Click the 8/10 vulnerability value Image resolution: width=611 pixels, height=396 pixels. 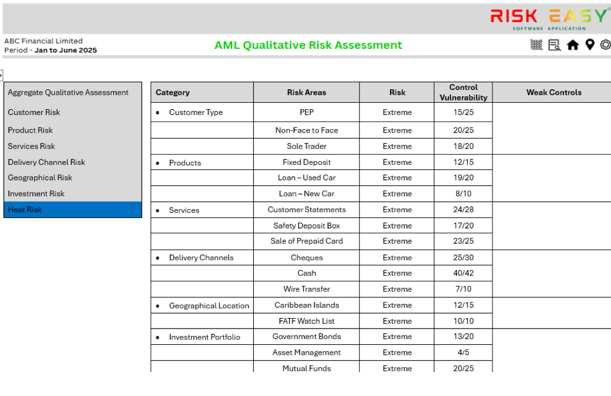(463, 194)
